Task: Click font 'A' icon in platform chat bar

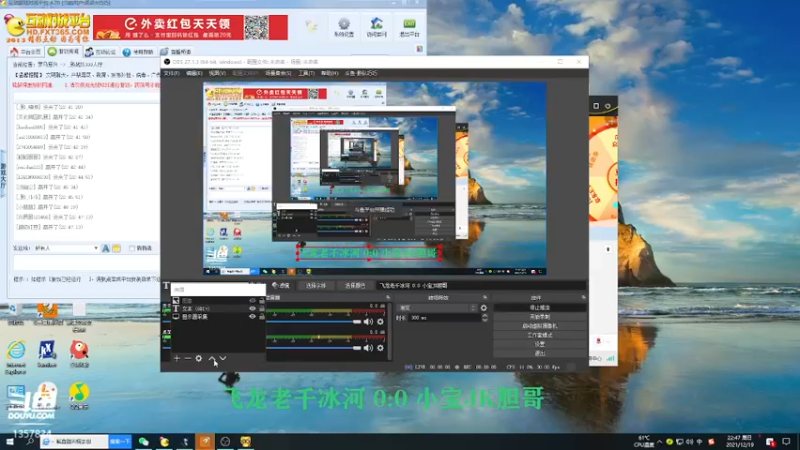Action: pos(106,248)
